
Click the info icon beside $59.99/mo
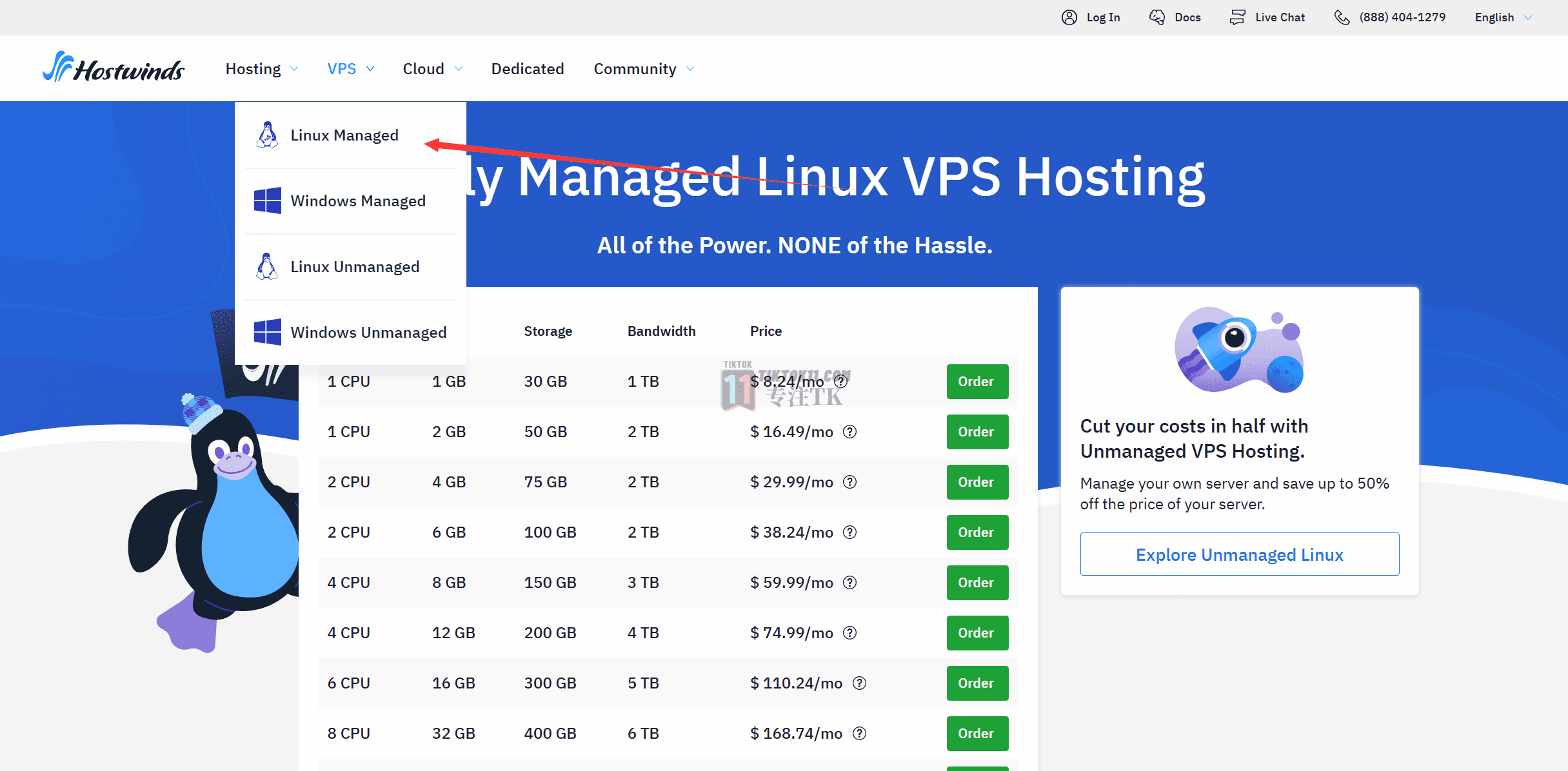click(850, 583)
